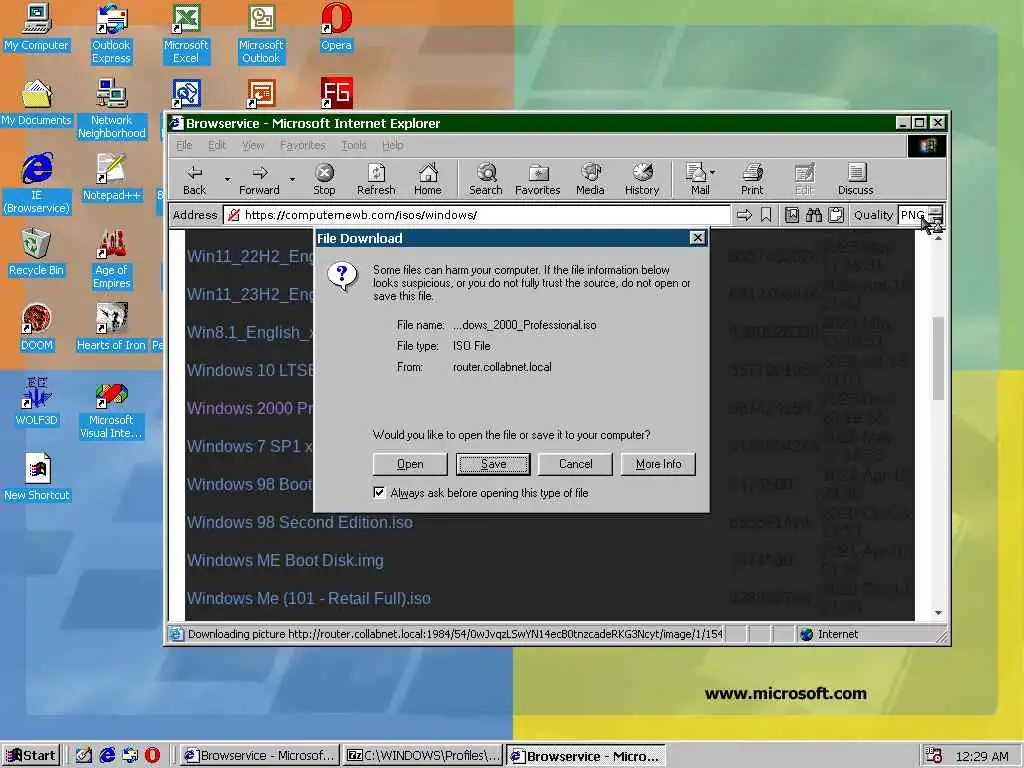The image size is (1024, 768).
Task: Open the Favorites menu
Action: [x=302, y=145]
